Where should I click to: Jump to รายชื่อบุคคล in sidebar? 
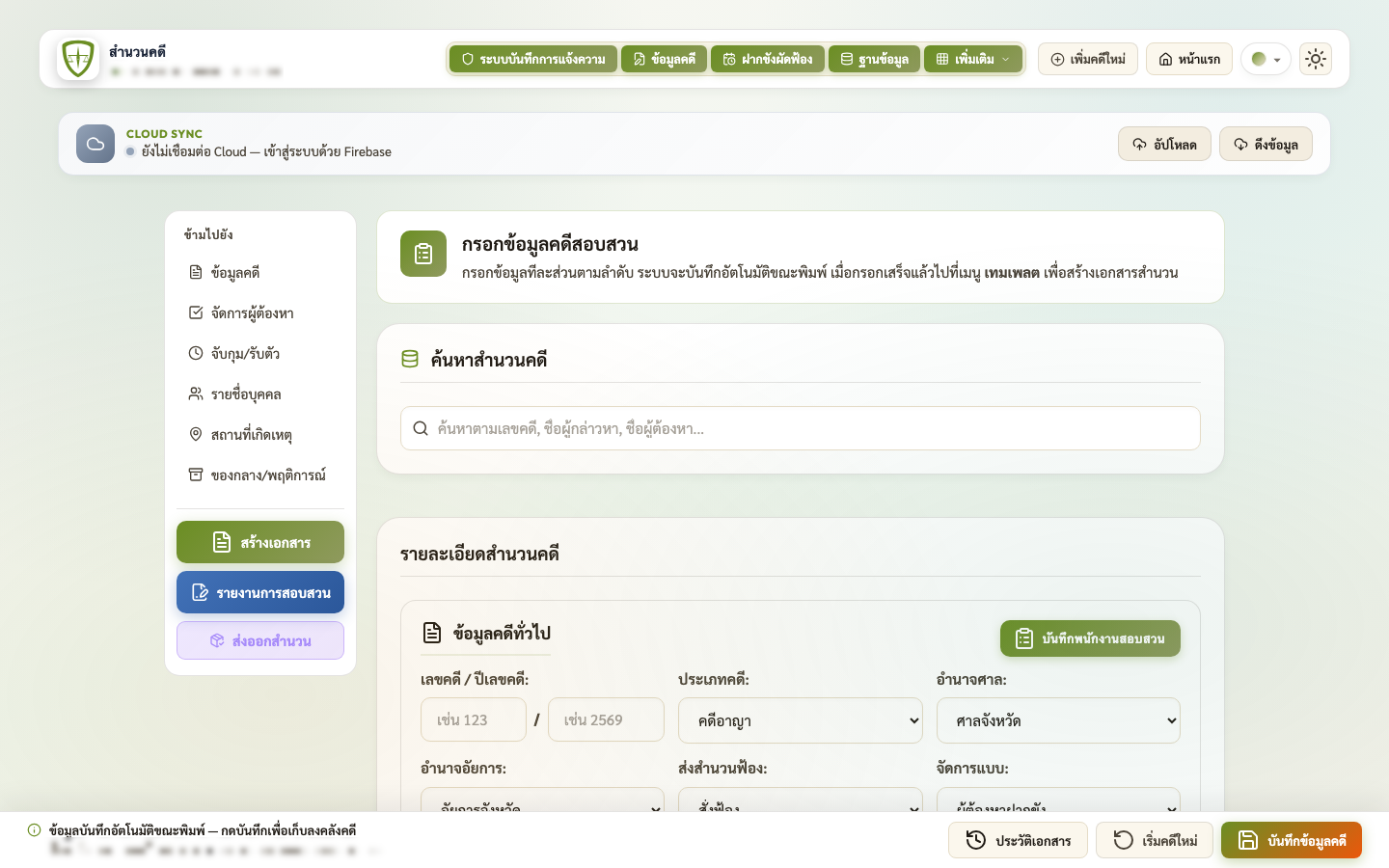click(260, 394)
